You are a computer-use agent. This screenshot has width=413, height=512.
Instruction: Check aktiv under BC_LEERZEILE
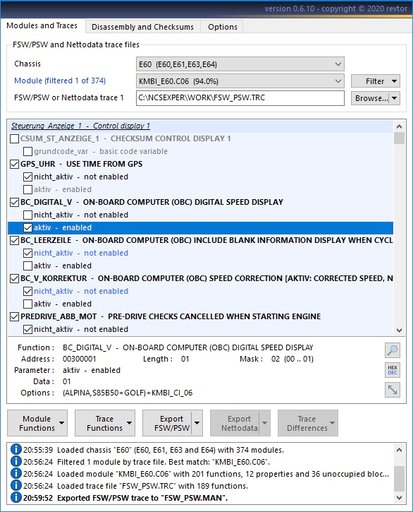tap(28, 266)
